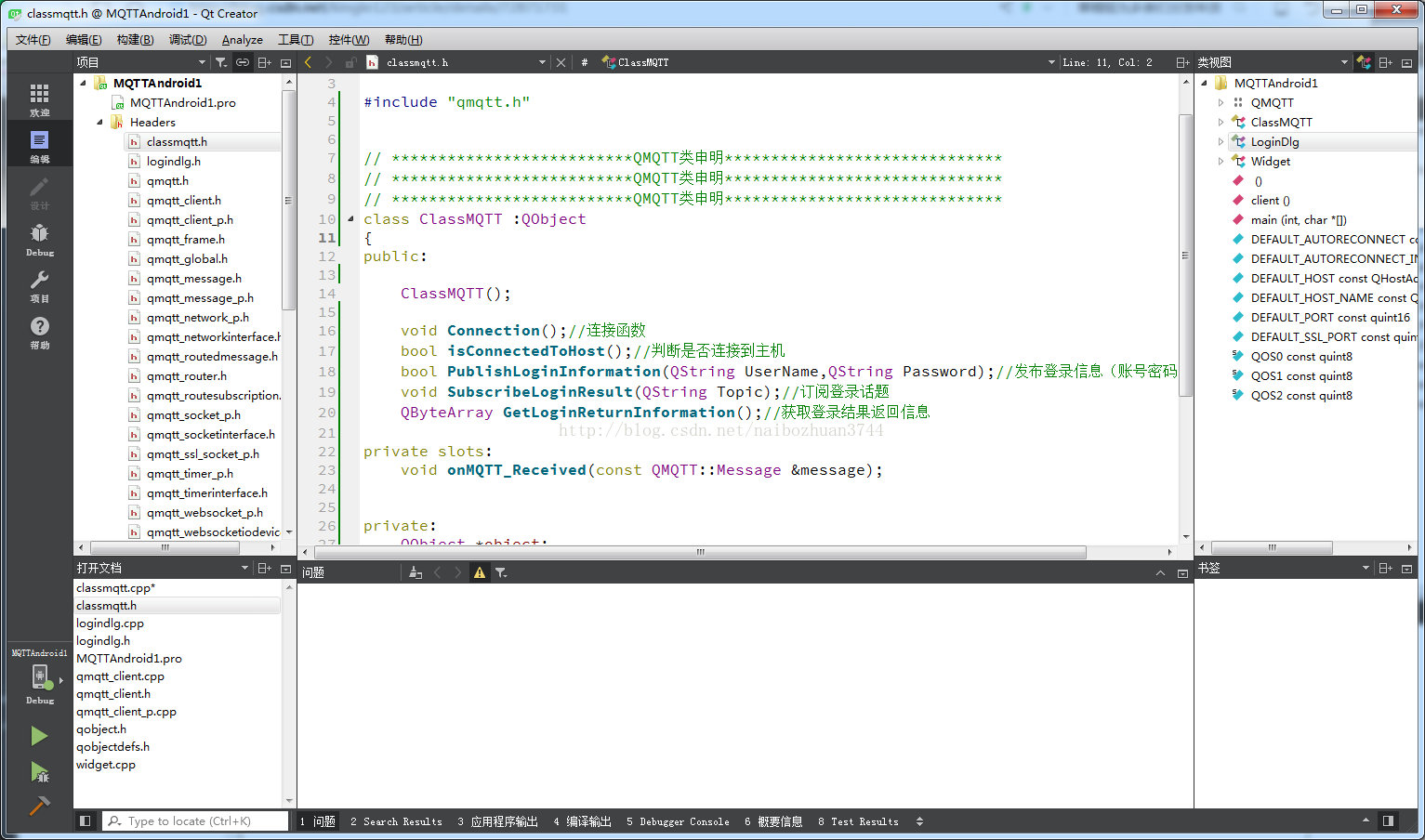
Task: Open the Design mode
Action: (39, 192)
